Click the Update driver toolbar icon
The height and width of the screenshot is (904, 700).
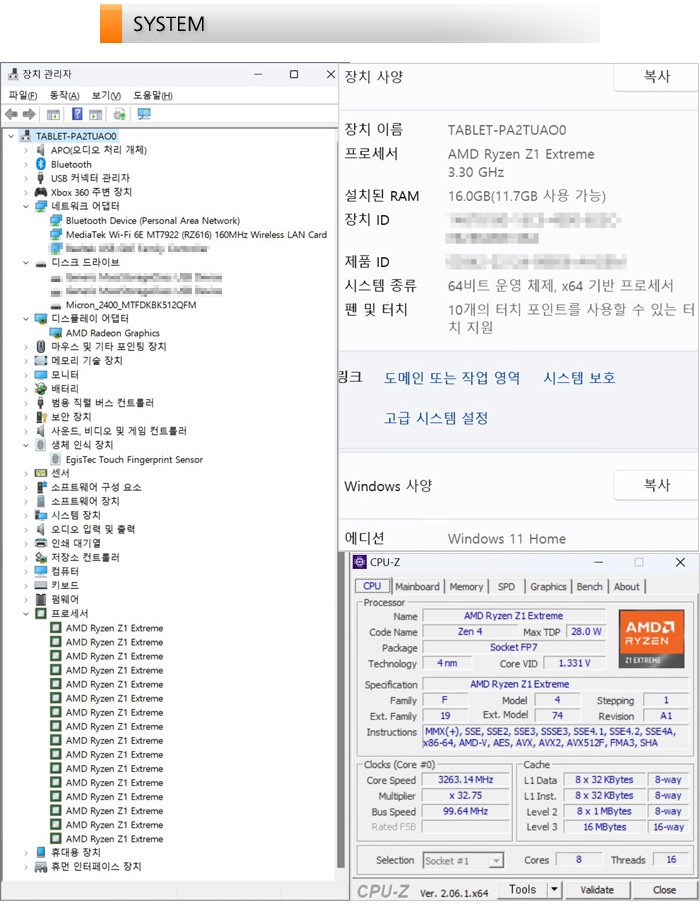point(120,114)
